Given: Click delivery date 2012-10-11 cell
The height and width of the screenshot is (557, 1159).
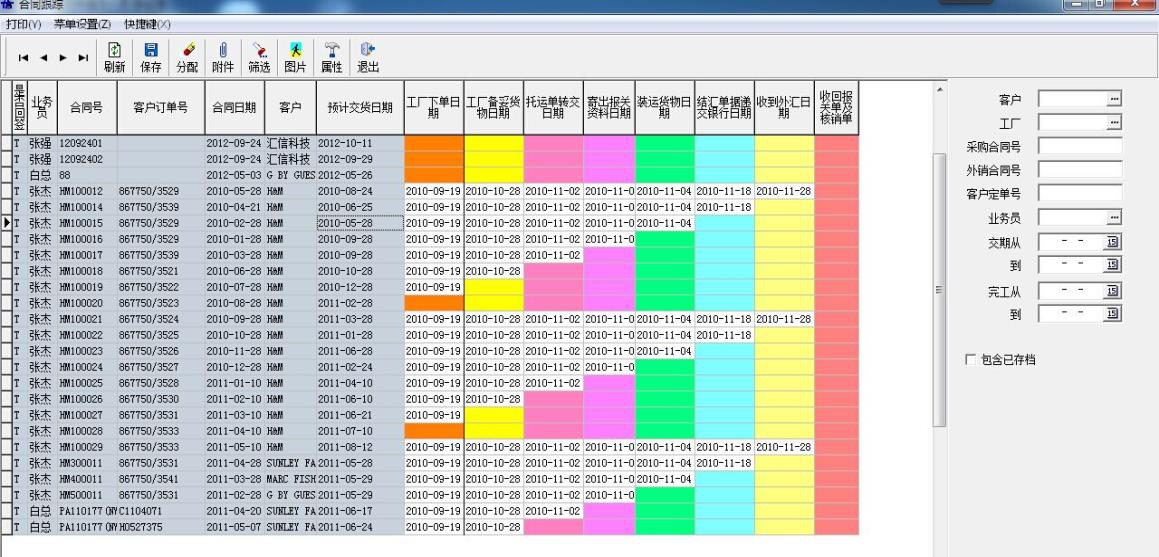Looking at the screenshot, I should (361, 143).
